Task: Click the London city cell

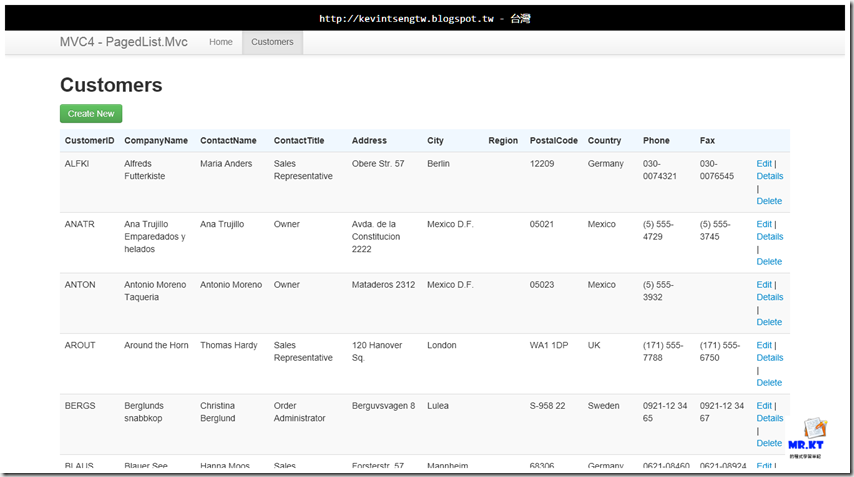Action: (x=442, y=345)
